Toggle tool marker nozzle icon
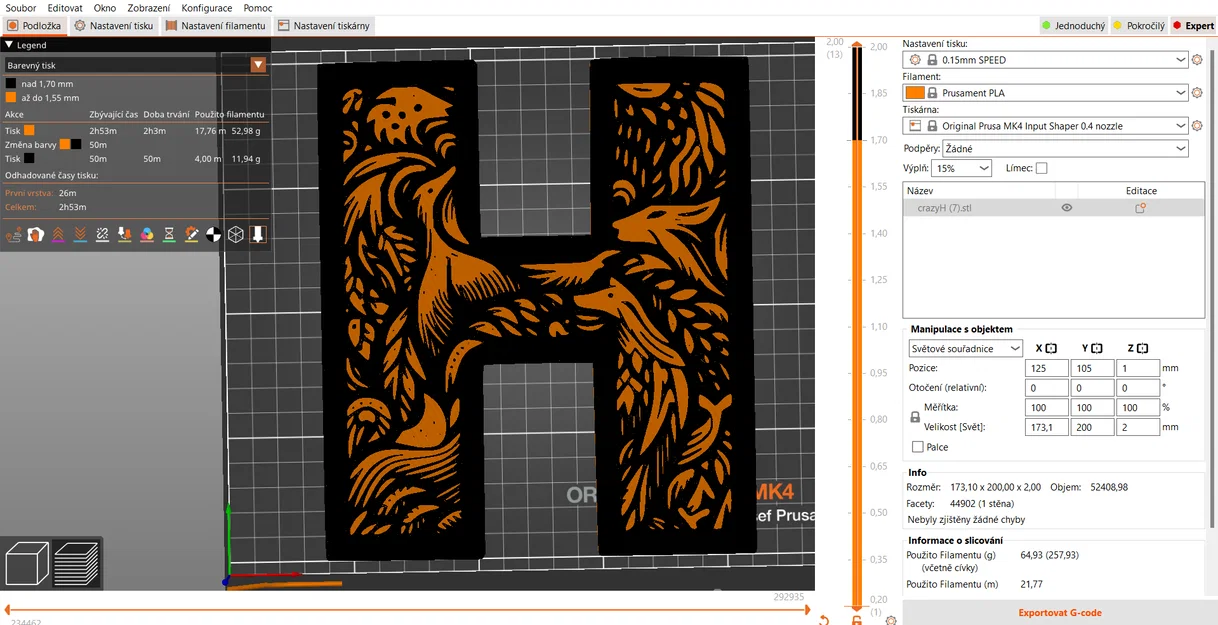This screenshot has width=1218, height=625. point(258,234)
